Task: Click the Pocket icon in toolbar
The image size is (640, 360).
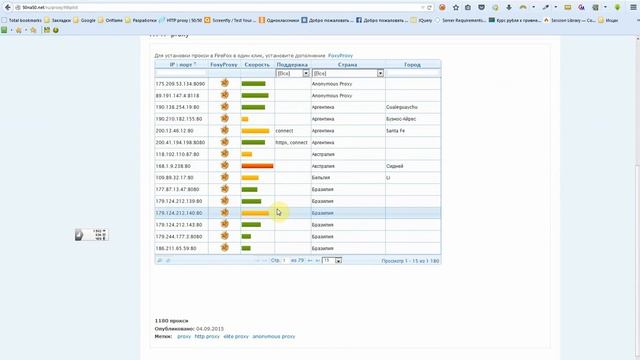Action: click(x=482, y=7)
